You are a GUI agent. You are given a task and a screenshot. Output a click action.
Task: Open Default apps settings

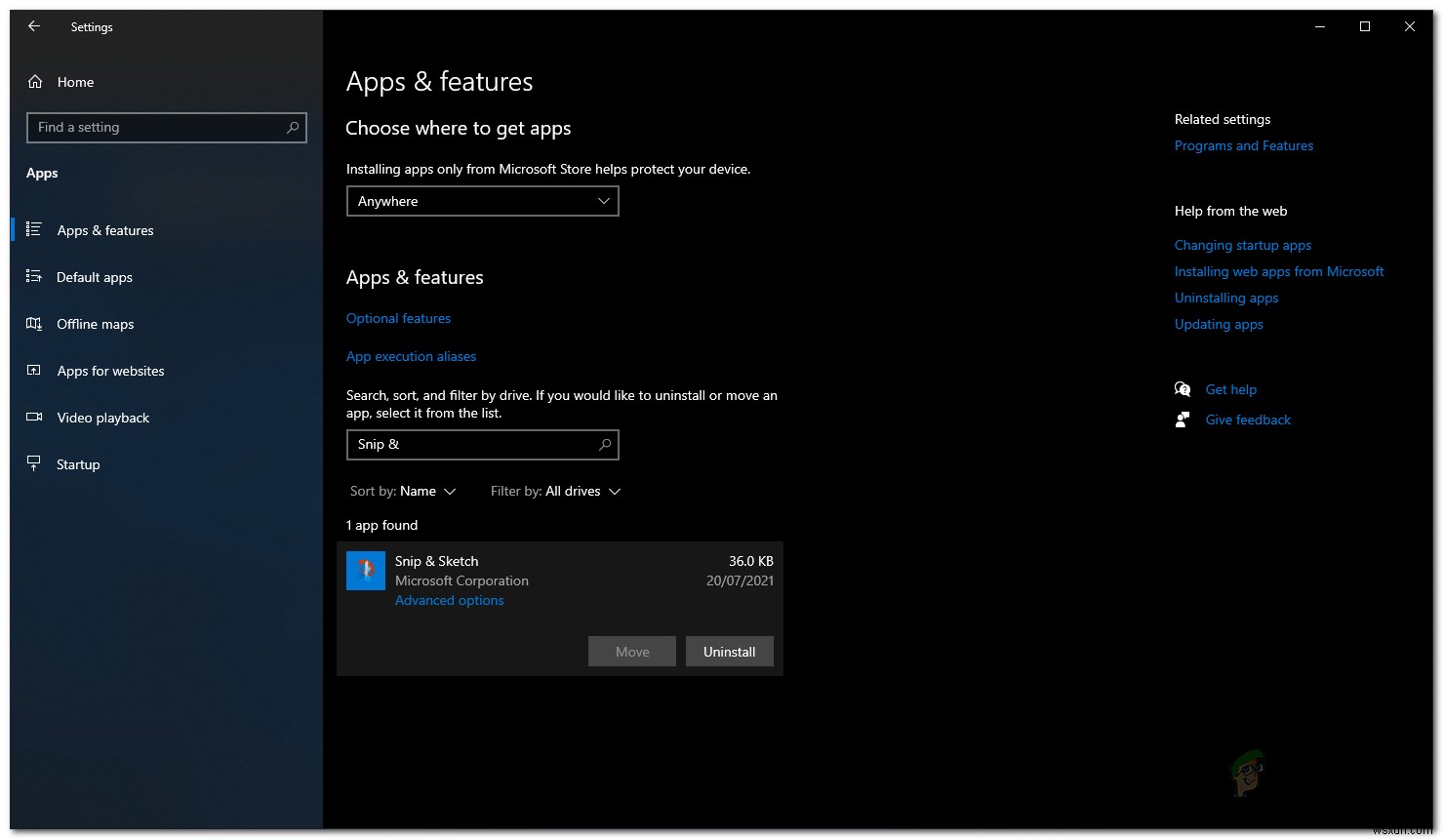(x=95, y=277)
